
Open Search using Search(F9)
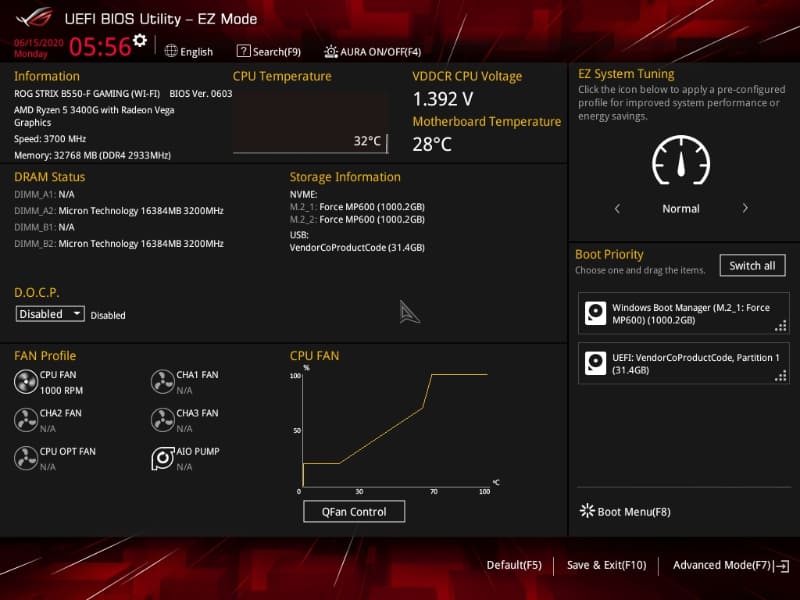(x=268, y=51)
